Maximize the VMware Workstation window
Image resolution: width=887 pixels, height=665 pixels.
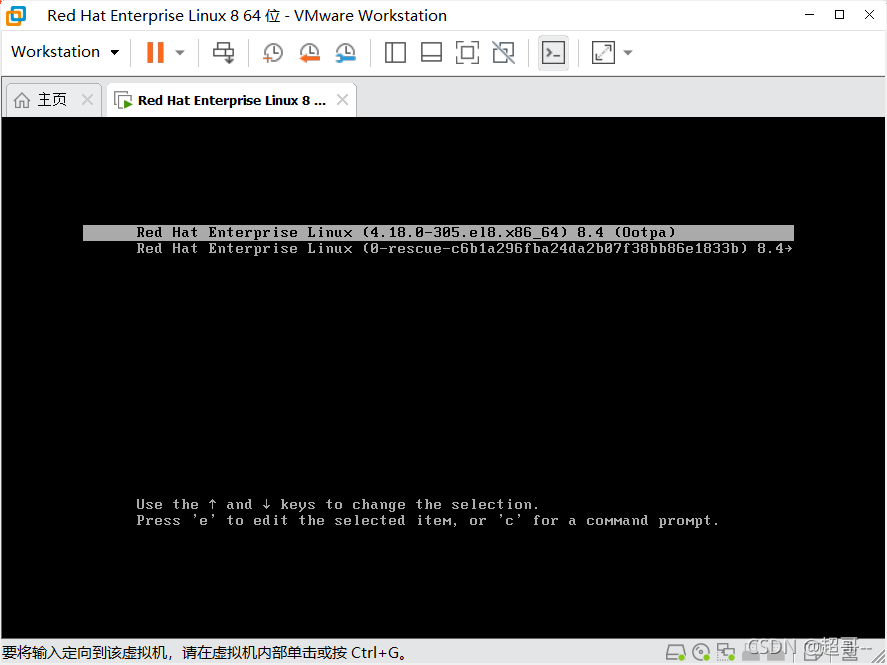pyautogui.click(x=839, y=15)
